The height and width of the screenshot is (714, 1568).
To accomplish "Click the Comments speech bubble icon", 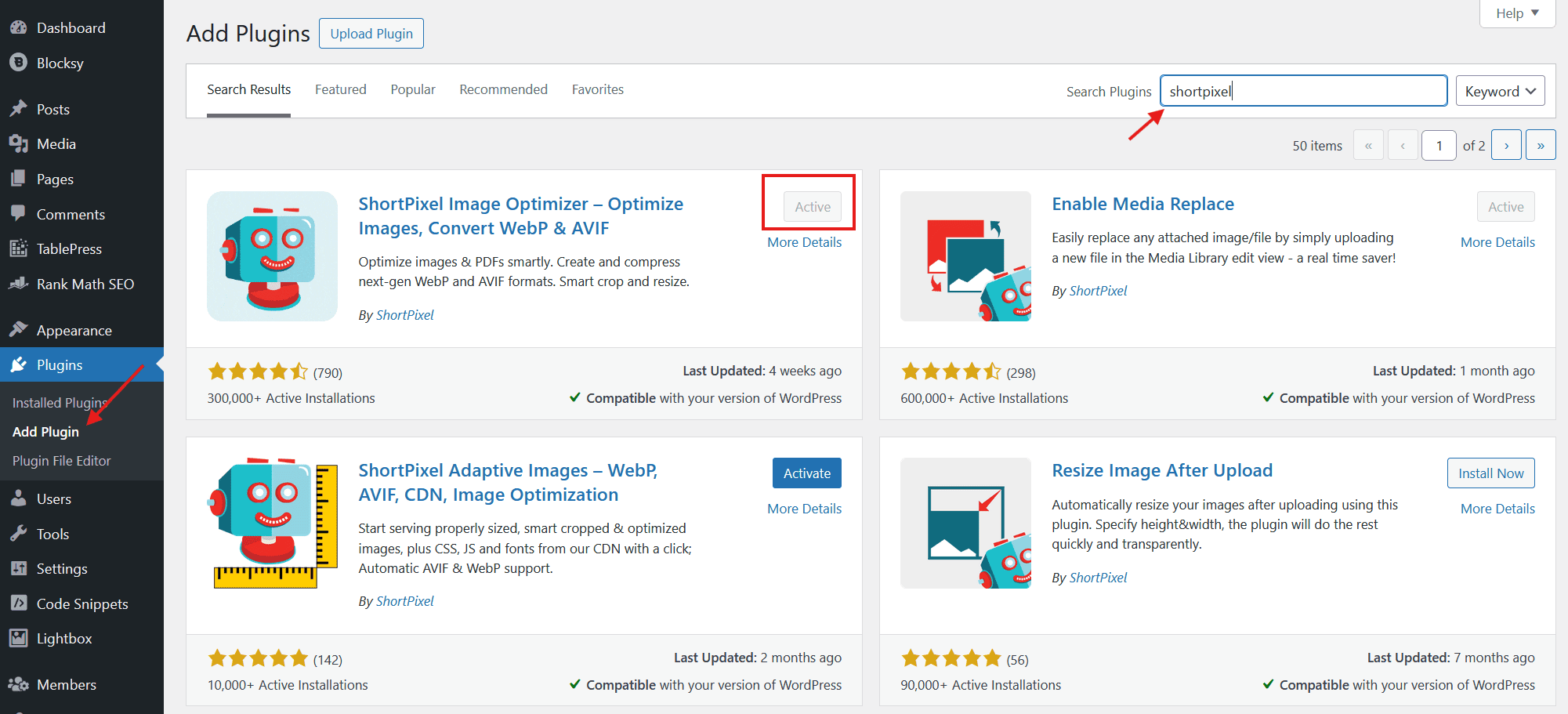I will click(x=19, y=213).
